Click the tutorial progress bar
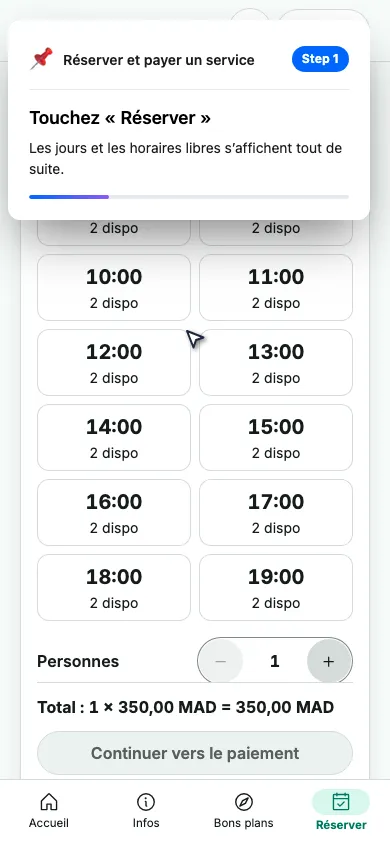The height and width of the screenshot is (844, 390). [189, 197]
